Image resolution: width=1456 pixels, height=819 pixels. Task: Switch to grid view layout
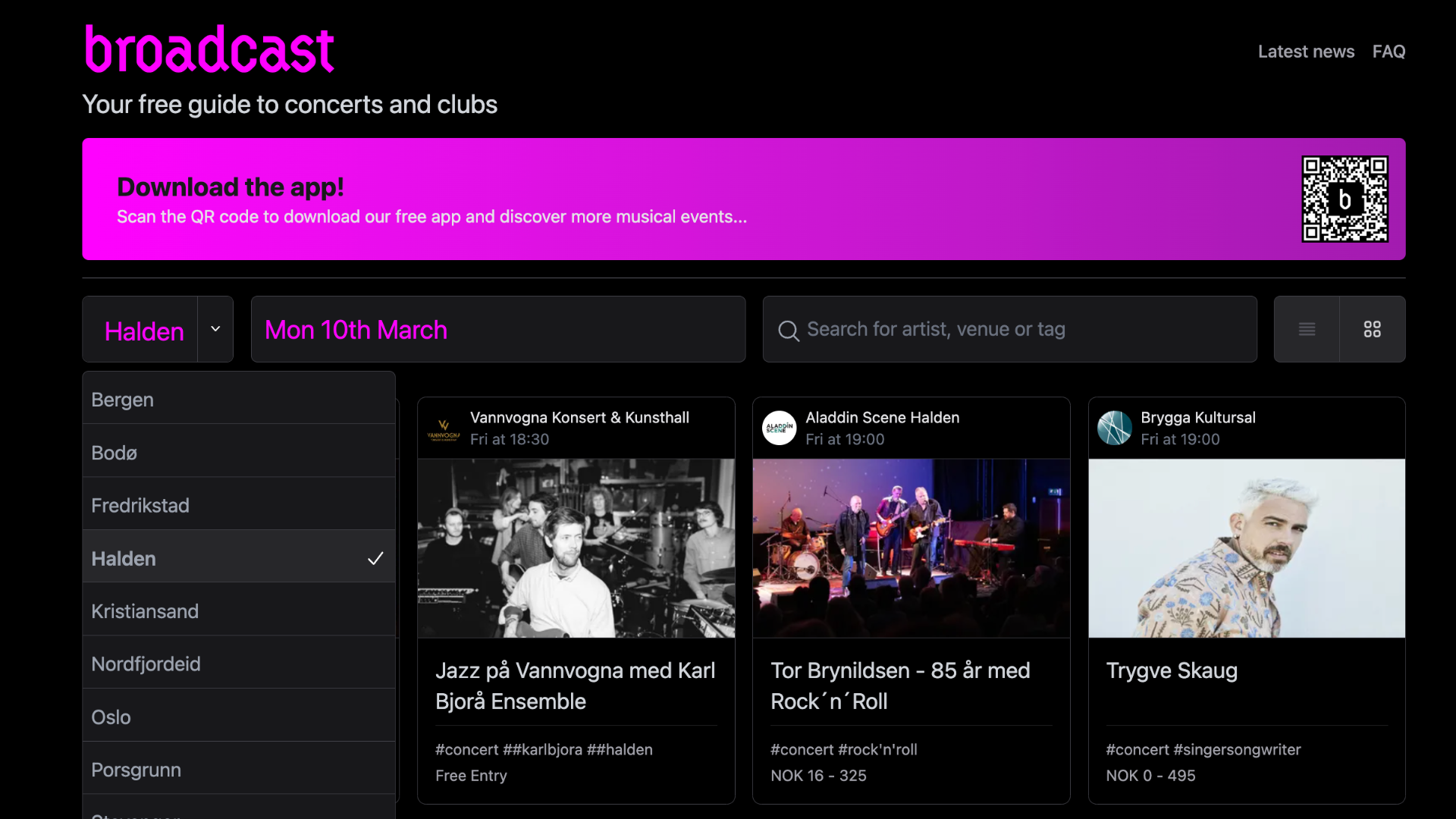[x=1372, y=329]
